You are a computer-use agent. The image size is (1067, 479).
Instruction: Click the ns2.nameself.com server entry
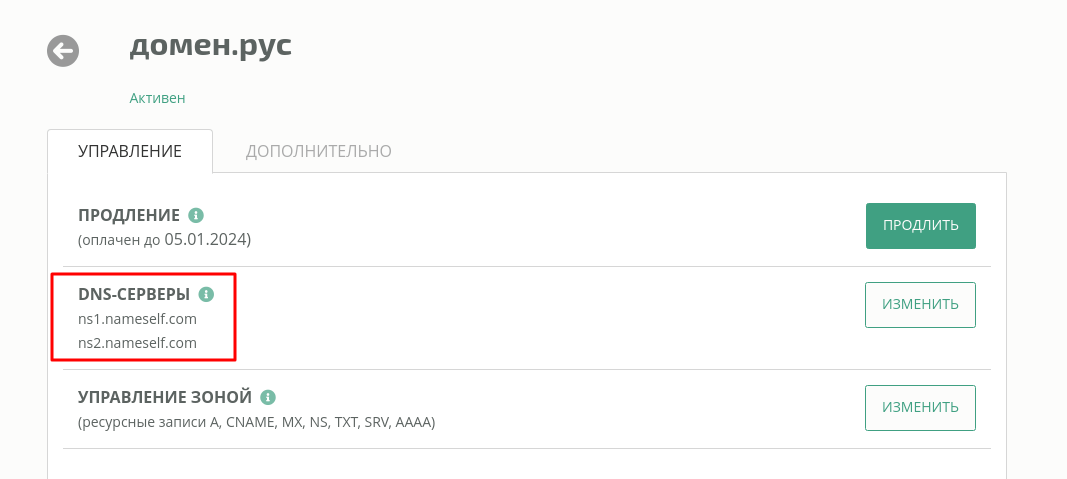coord(137,343)
